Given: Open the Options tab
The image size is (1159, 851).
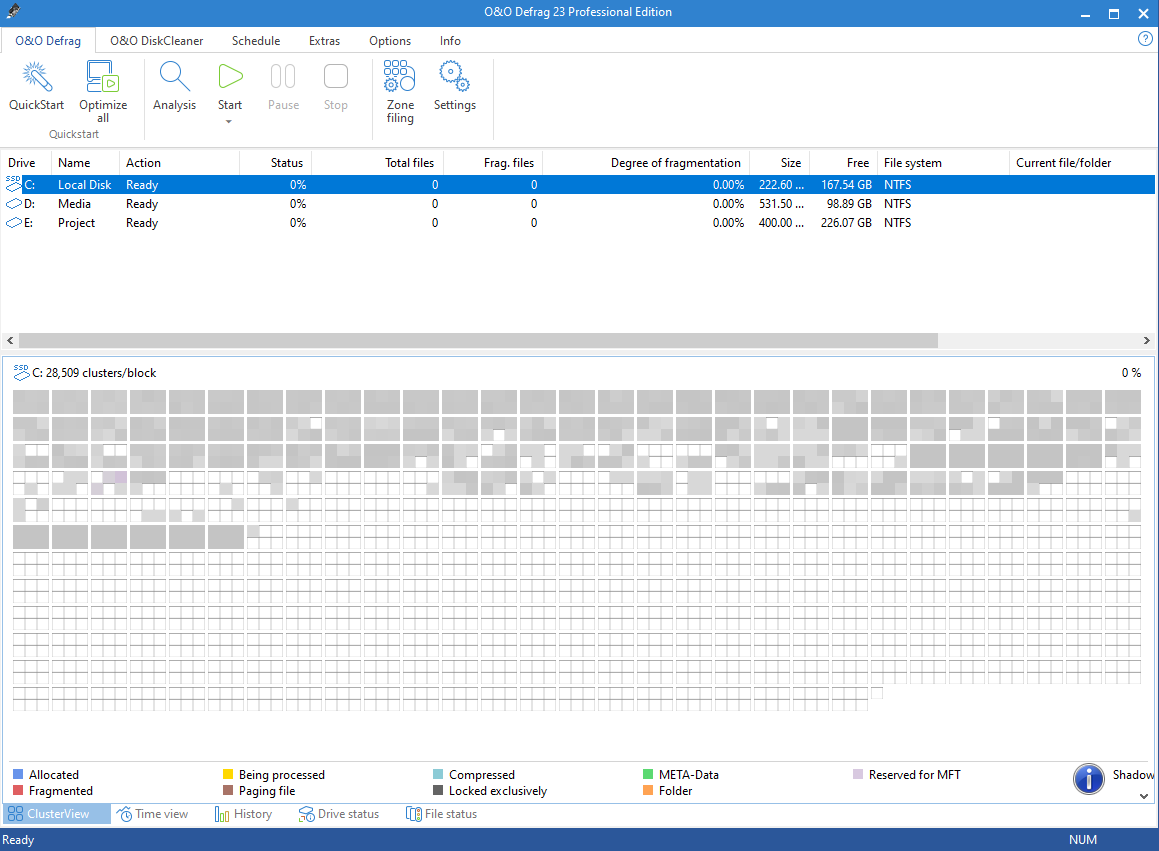Looking at the screenshot, I should point(390,41).
